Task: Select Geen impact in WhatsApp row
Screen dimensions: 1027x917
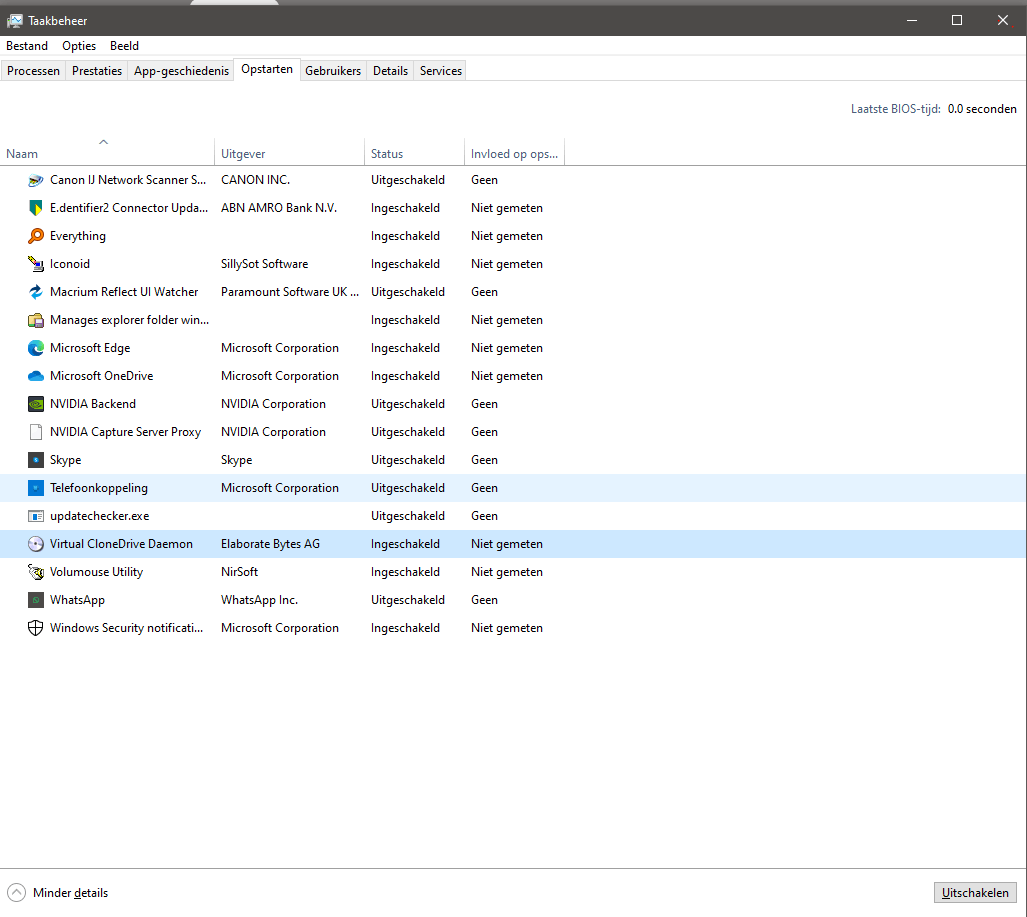Action: tap(484, 600)
